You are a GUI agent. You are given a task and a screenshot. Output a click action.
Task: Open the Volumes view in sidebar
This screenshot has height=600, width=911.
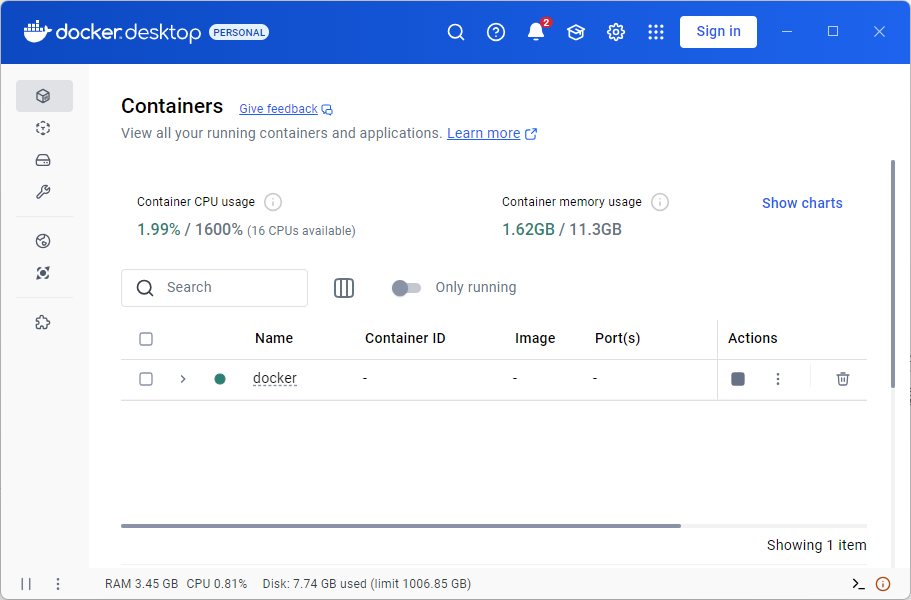click(x=44, y=160)
